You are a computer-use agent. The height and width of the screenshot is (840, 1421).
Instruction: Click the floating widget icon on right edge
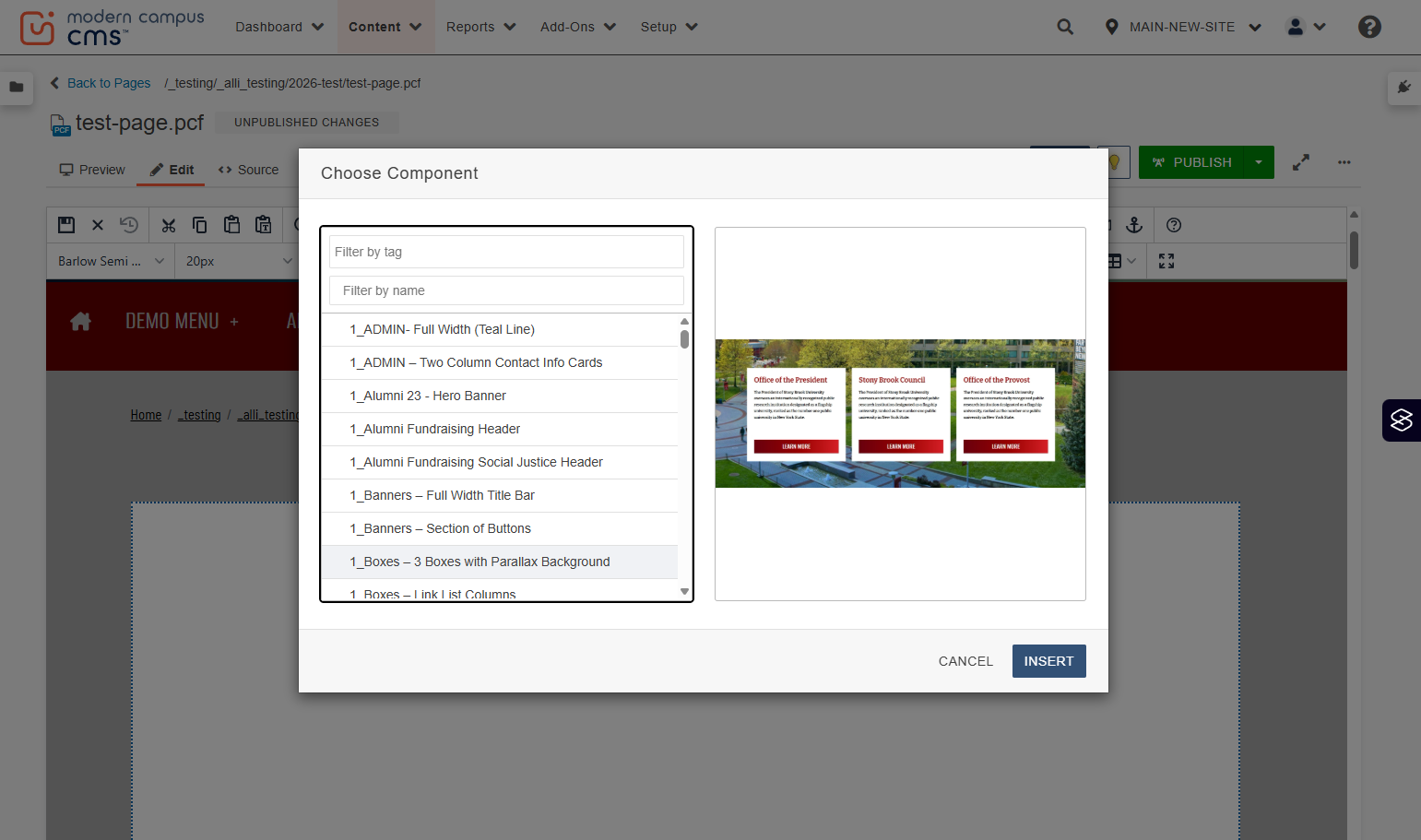pos(1402,420)
